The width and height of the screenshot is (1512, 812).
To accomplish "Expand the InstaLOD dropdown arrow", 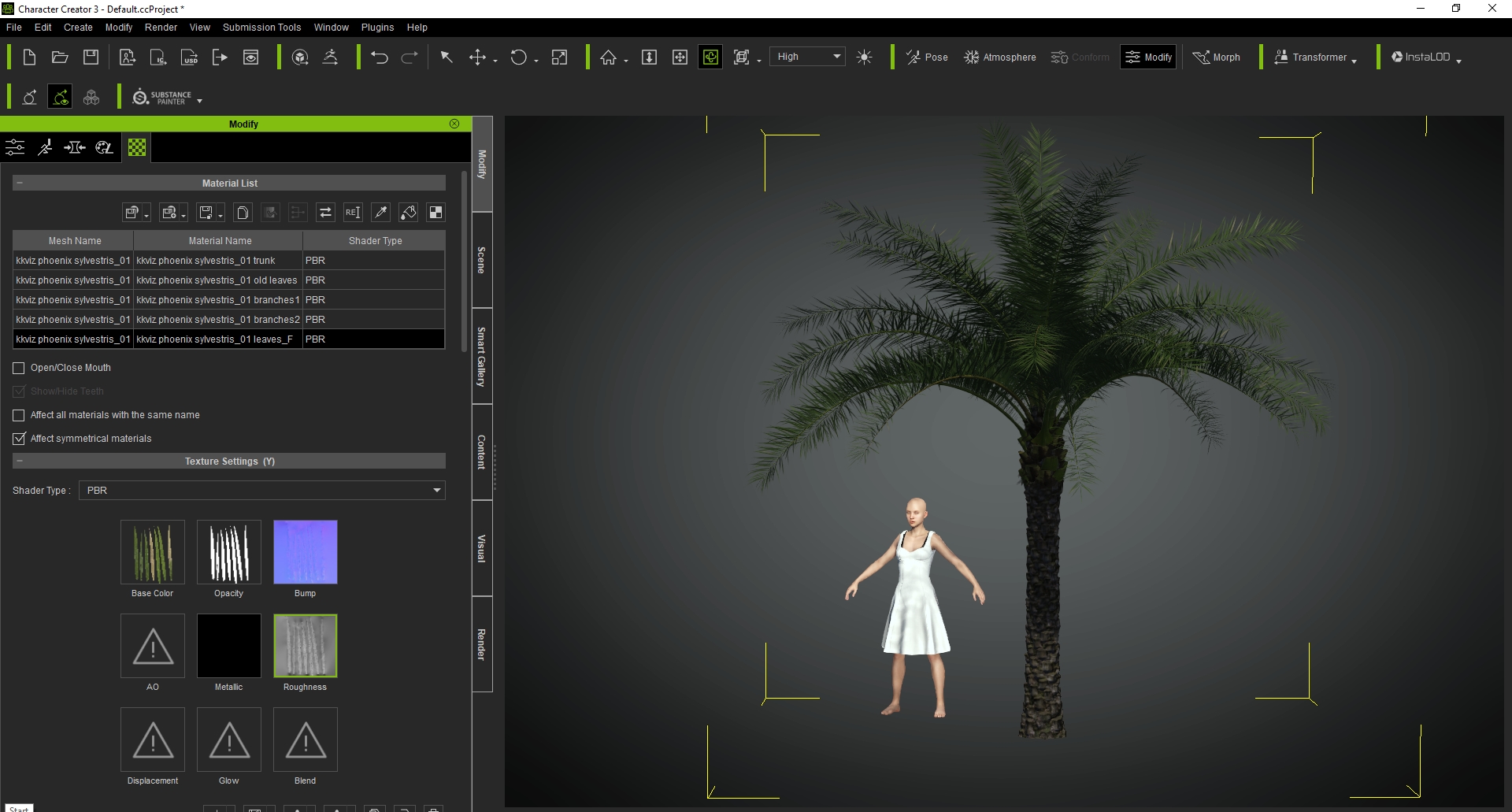I will pyautogui.click(x=1458, y=61).
